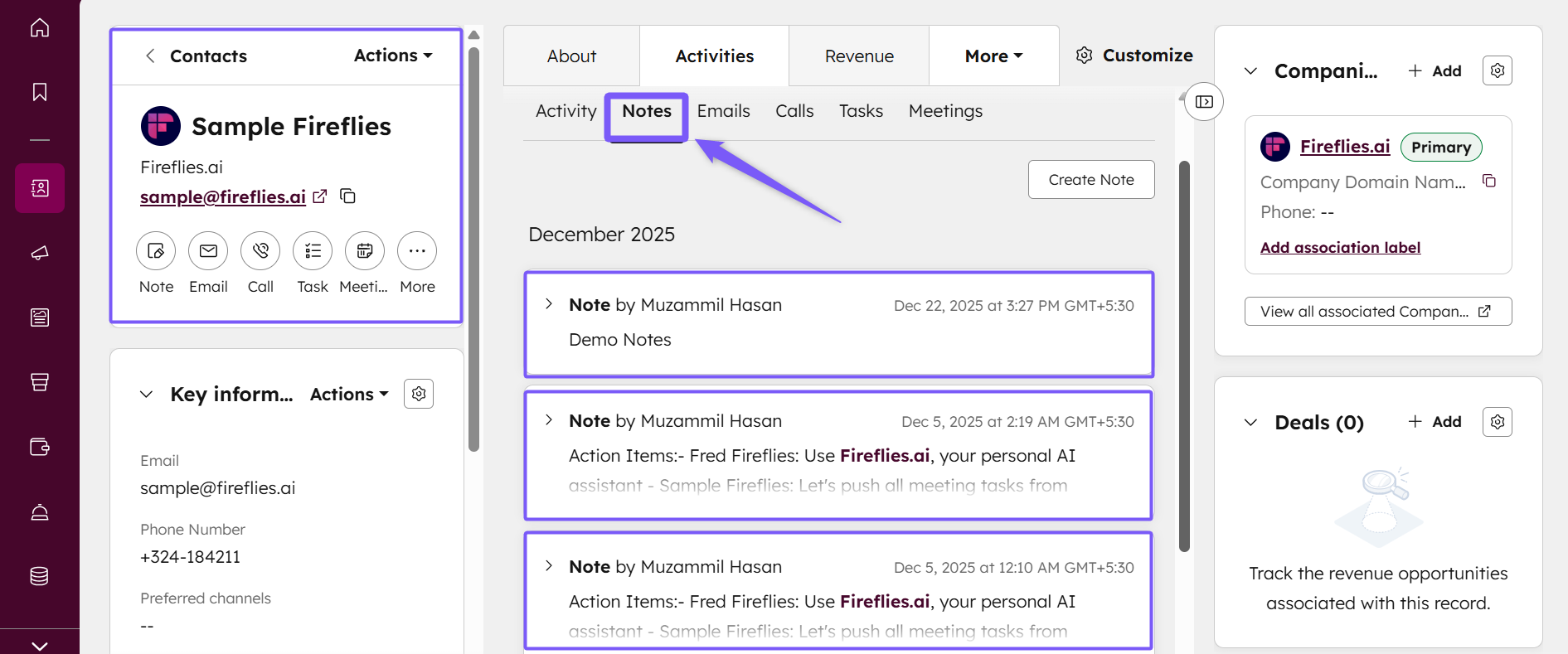The height and width of the screenshot is (654, 1568).
Task: Open the Add association label link
Action: [1340, 248]
